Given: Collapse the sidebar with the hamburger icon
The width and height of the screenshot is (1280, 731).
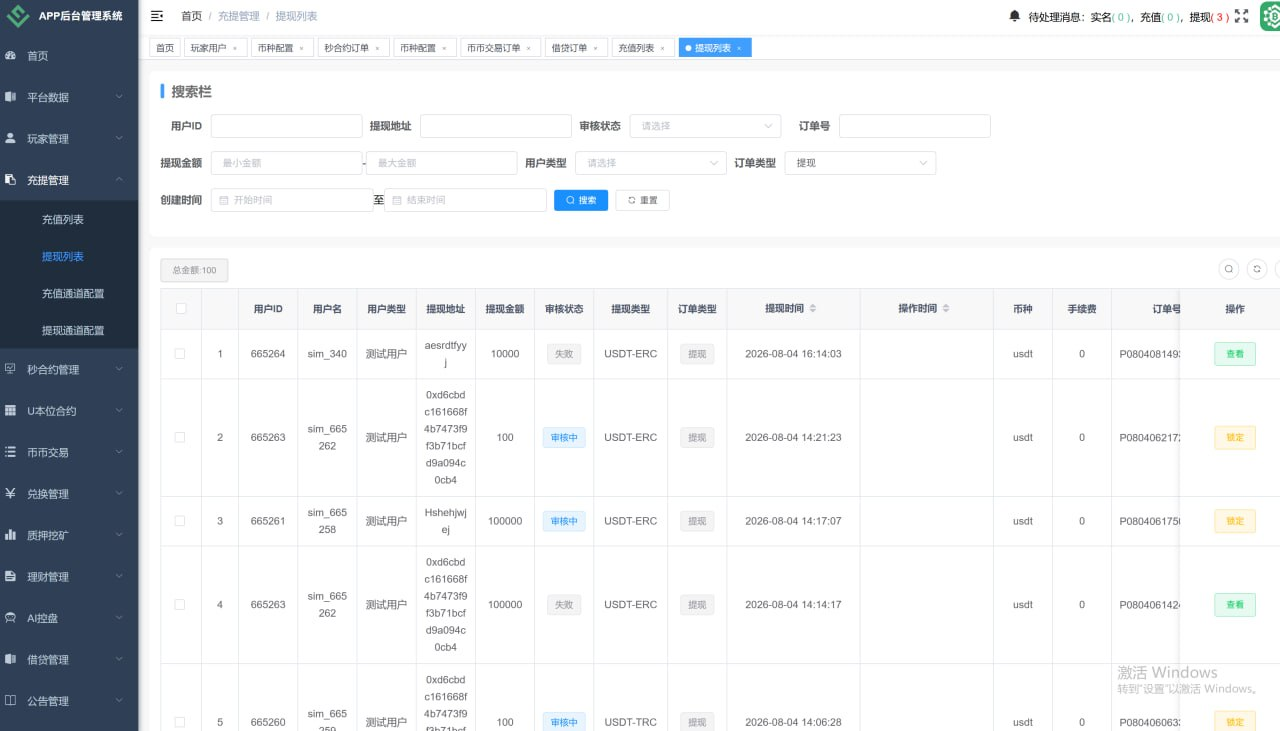Looking at the screenshot, I should coord(157,16).
